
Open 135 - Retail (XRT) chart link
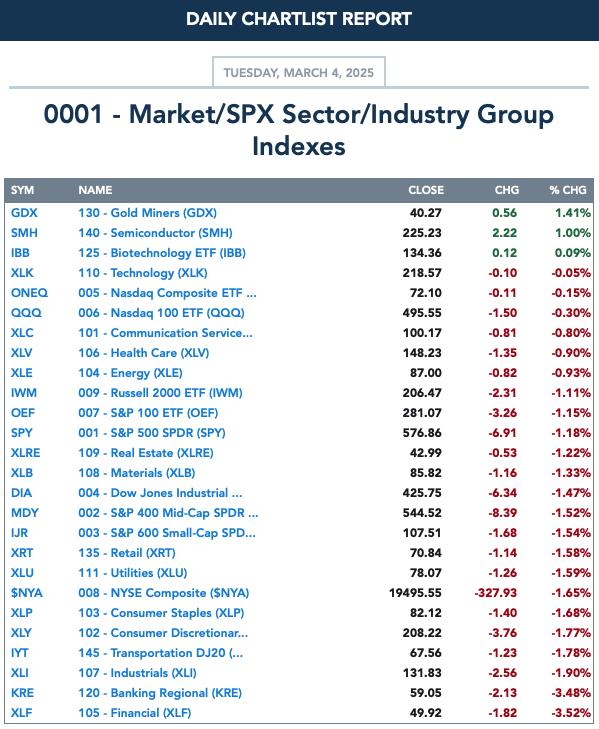pos(127,553)
